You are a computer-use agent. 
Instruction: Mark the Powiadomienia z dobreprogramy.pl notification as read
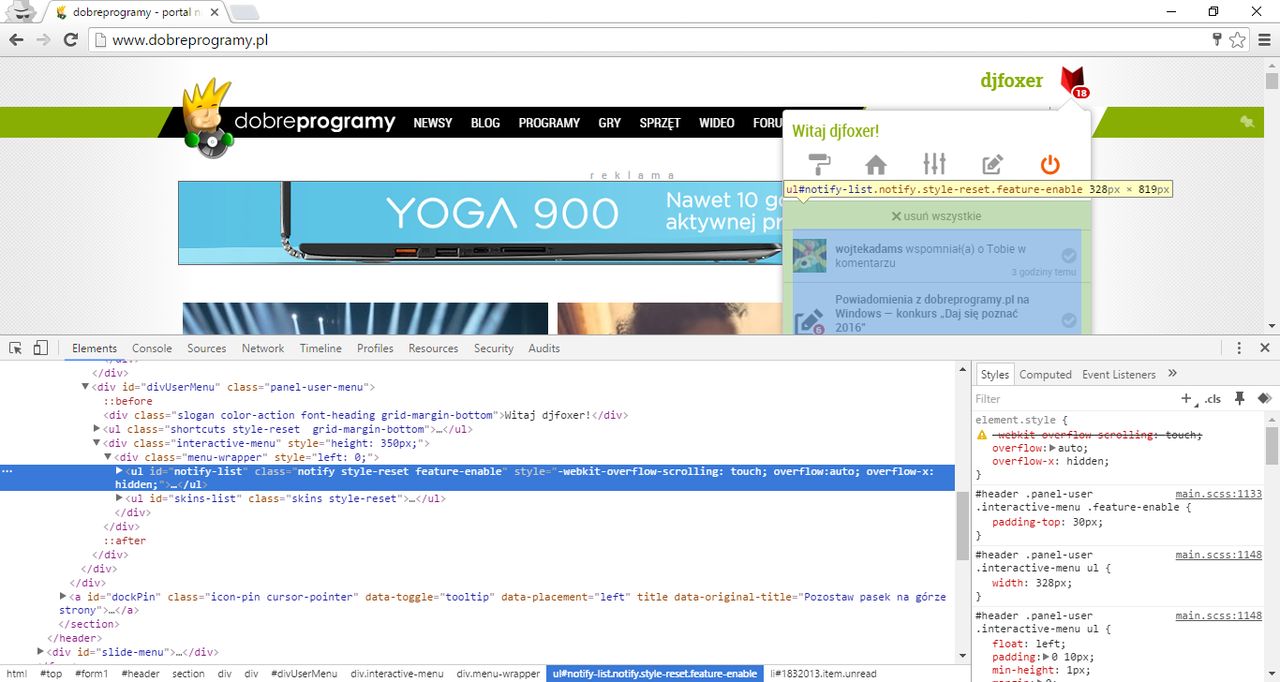click(1069, 320)
